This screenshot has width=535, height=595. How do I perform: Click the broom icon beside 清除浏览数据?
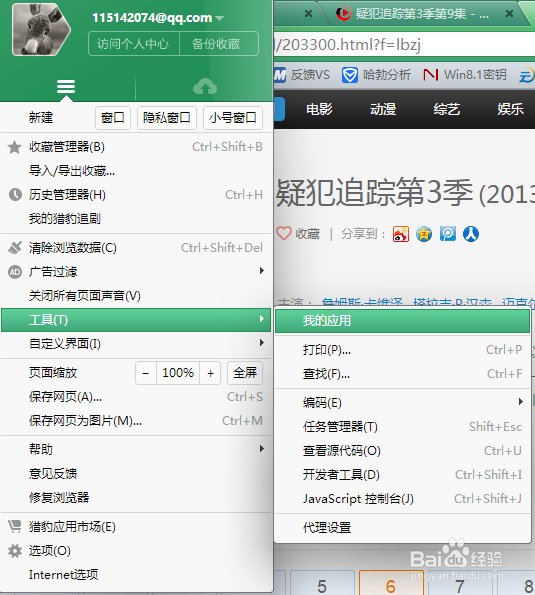[15, 248]
